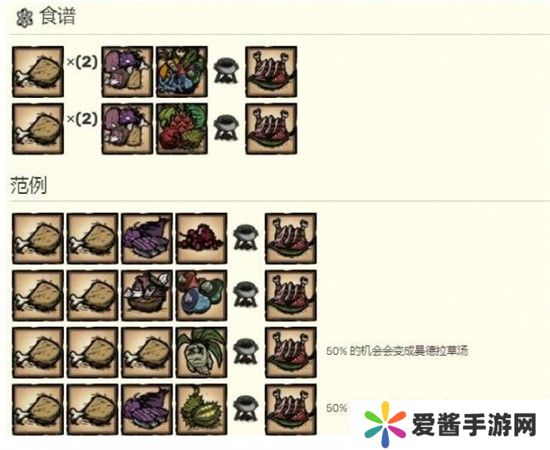This screenshot has height=450, width=550.
Task: Click the crock pot icon in mandrake row
Action: pos(246,351)
